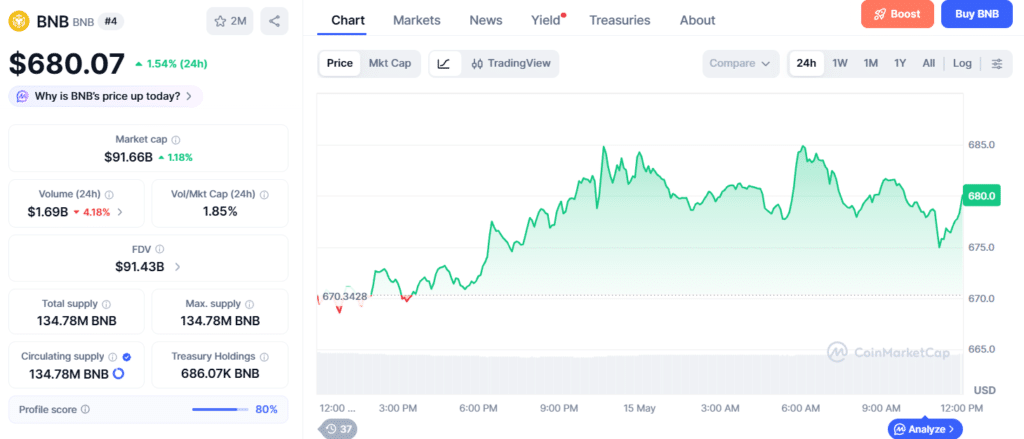Viewport: 1024px width, 439px height.
Task: Switch to line chart icon
Action: [444, 63]
